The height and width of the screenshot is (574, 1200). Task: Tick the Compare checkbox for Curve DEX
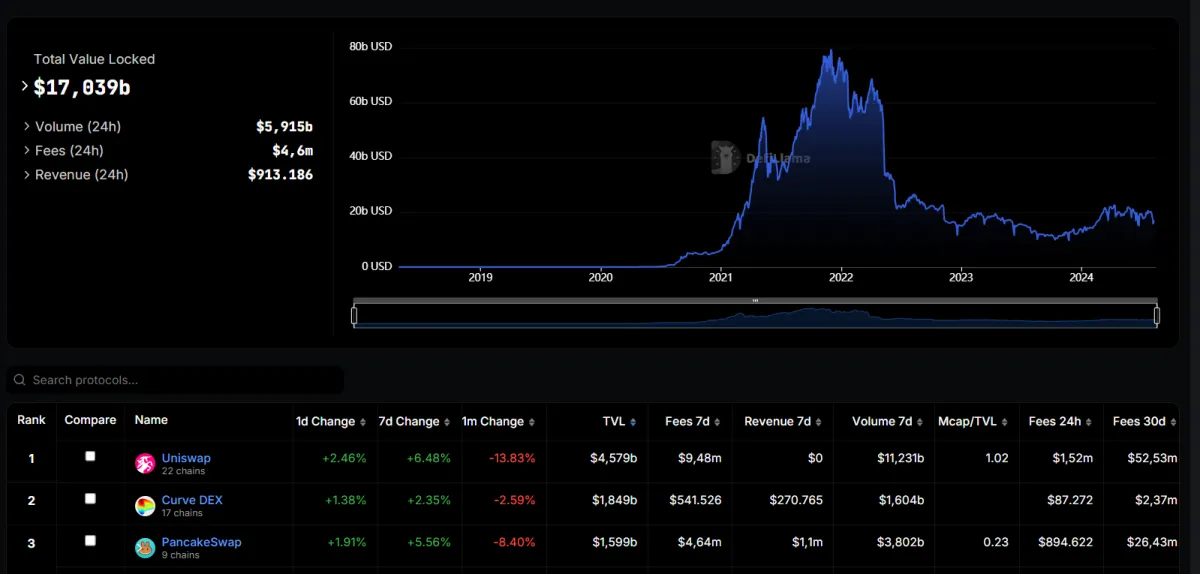click(90, 498)
